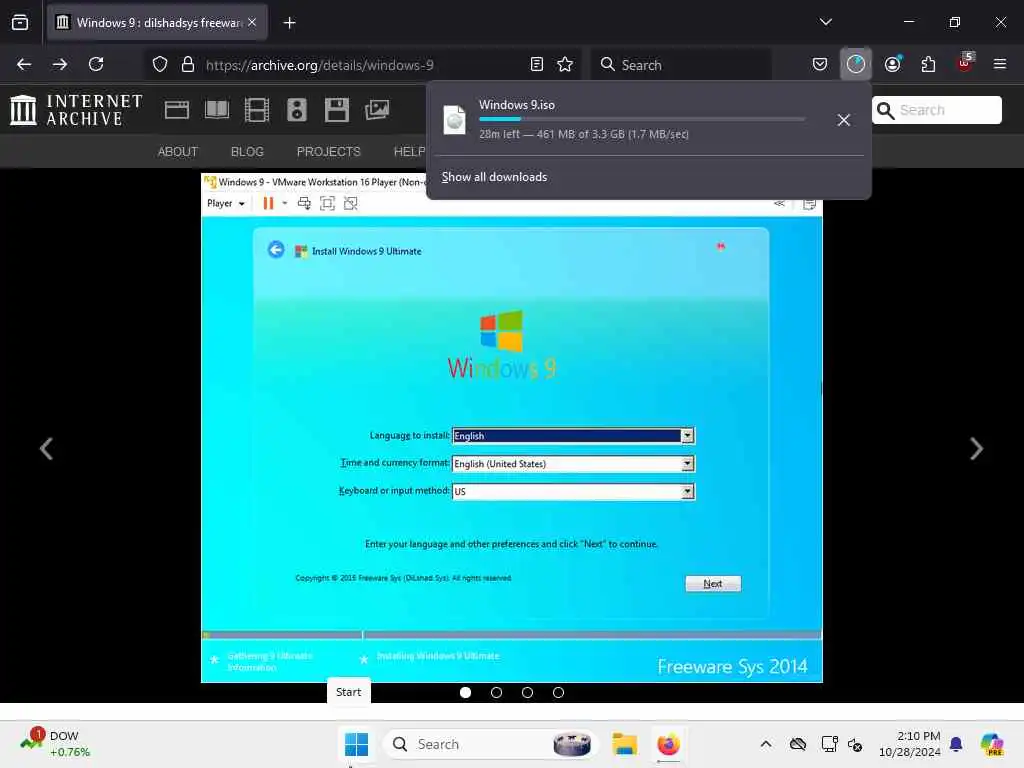Select third carousel dot
Screen dimensions: 1024x768
click(x=527, y=692)
